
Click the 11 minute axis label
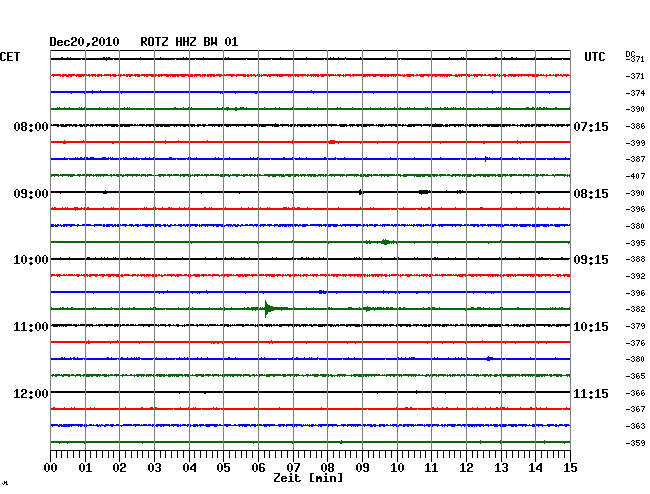click(431, 468)
